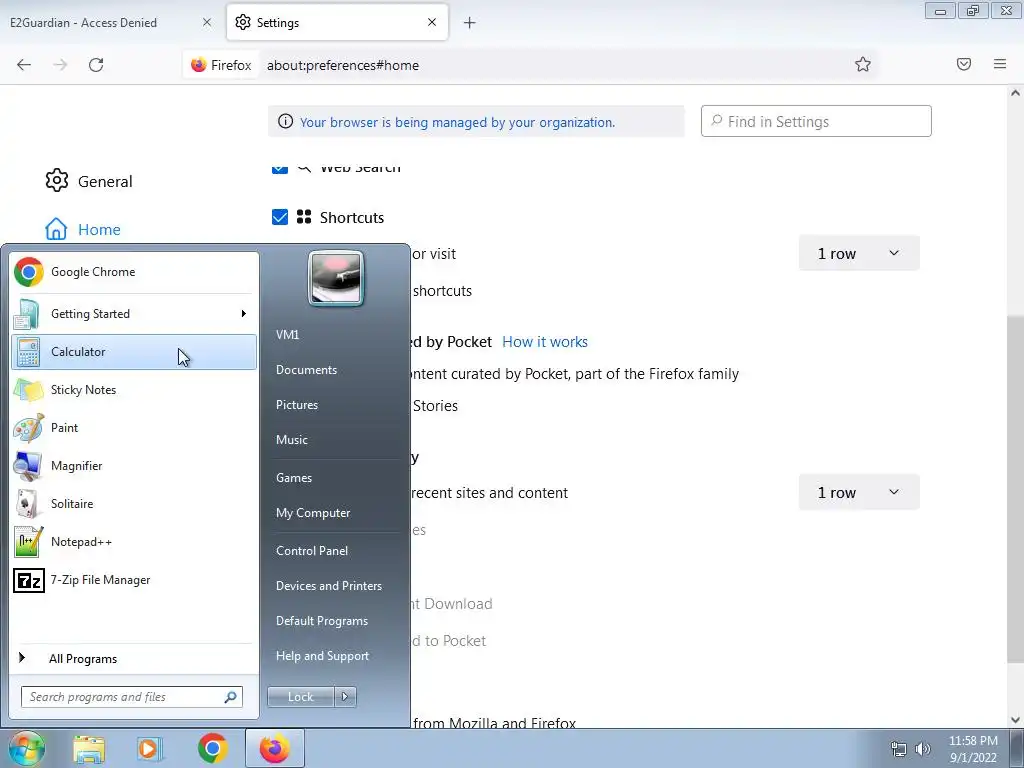Click the Firefox taskbar button
This screenshot has width=1024, height=768.
point(275,749)
